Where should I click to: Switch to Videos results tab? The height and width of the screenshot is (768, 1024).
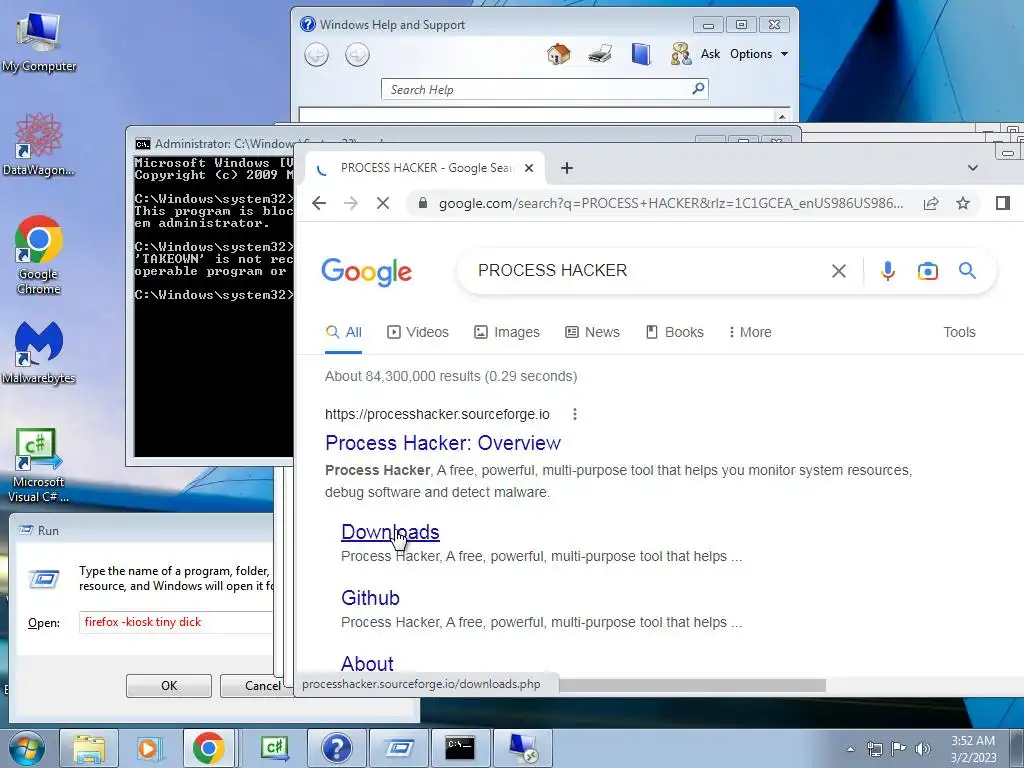(418, 332)
